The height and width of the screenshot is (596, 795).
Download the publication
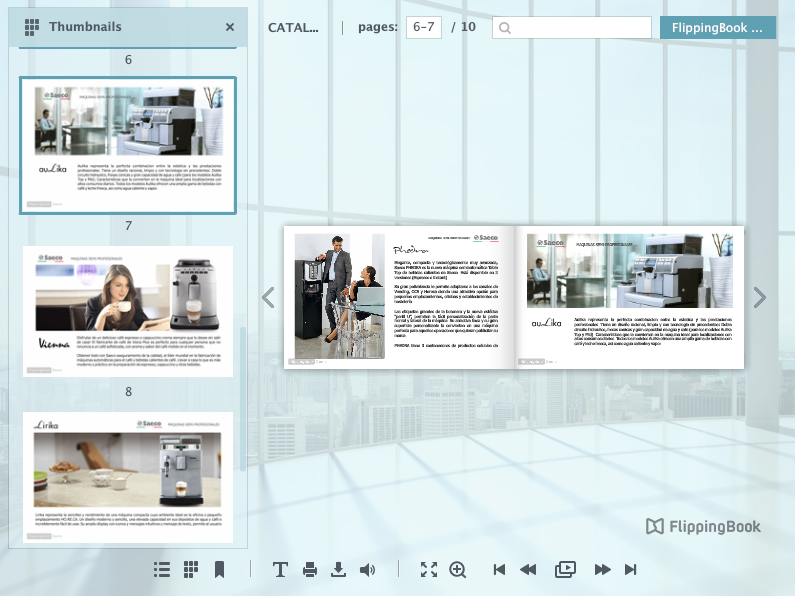tap(339, 569)
